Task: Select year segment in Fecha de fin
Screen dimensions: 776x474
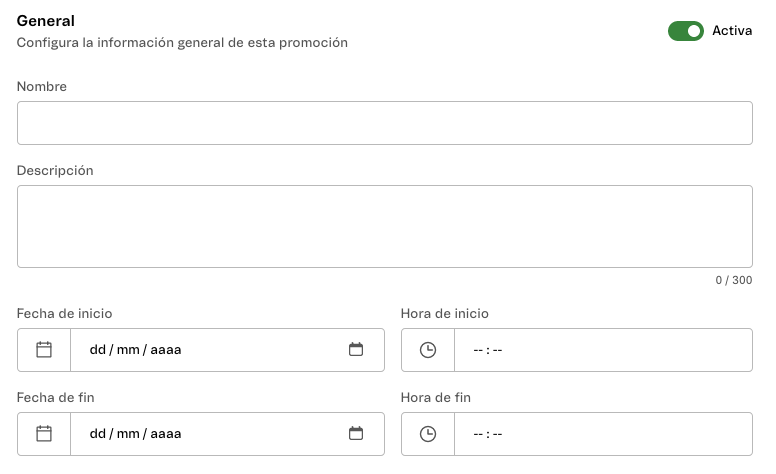Action: tap(165, 434)
